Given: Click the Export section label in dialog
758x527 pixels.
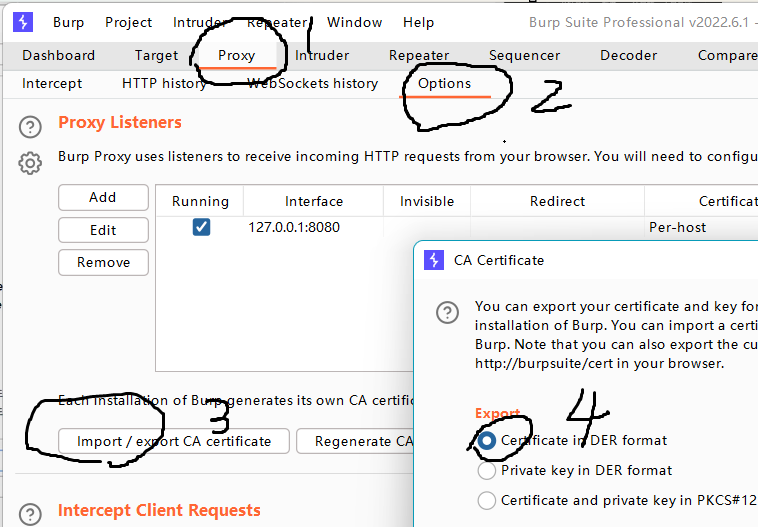Looking at the screenshot, I should coord(497,413).
